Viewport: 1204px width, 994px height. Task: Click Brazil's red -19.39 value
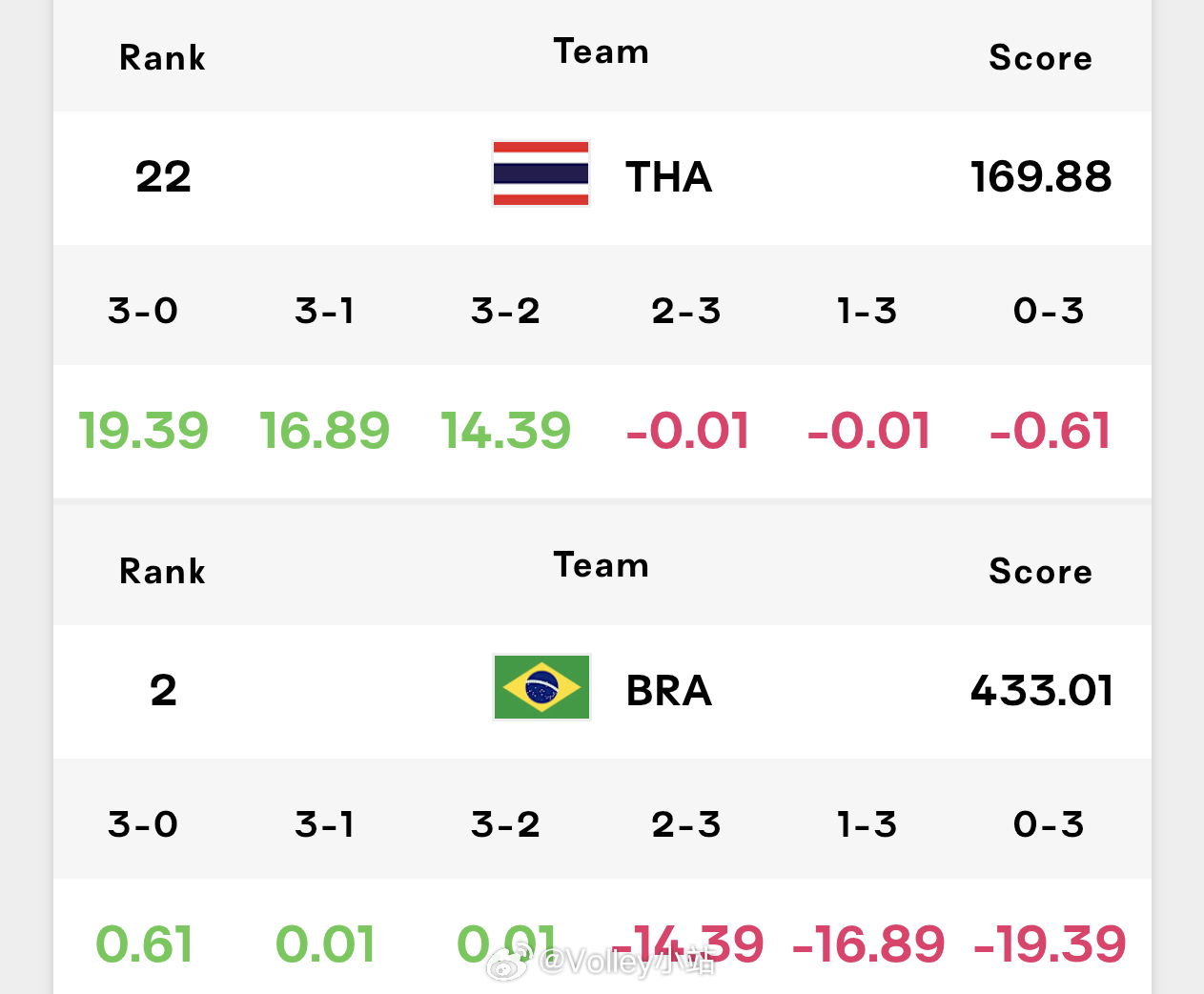tap(1050, 944)
